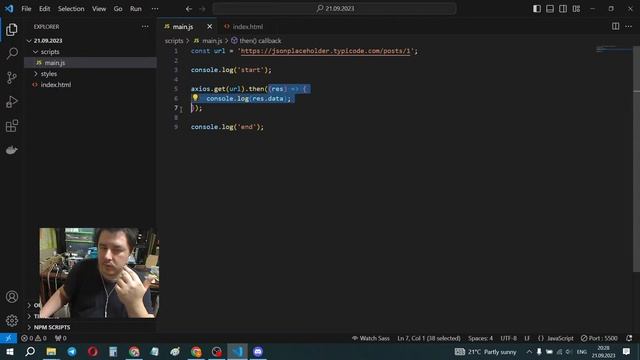The height and width of the screenshot is (360, 640).
Task: Open the Docker view
Action: point(12,150)
